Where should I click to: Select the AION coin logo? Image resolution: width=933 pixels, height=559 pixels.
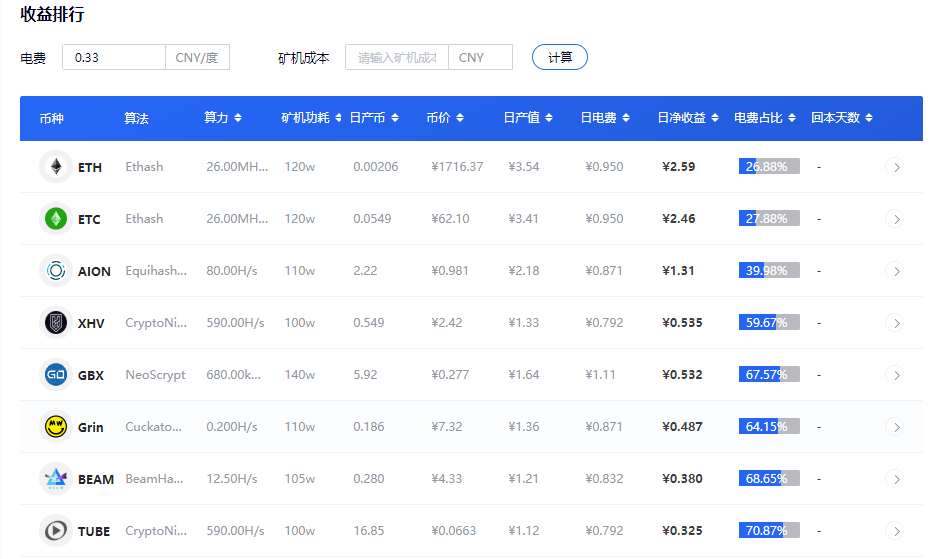point(55,271)
